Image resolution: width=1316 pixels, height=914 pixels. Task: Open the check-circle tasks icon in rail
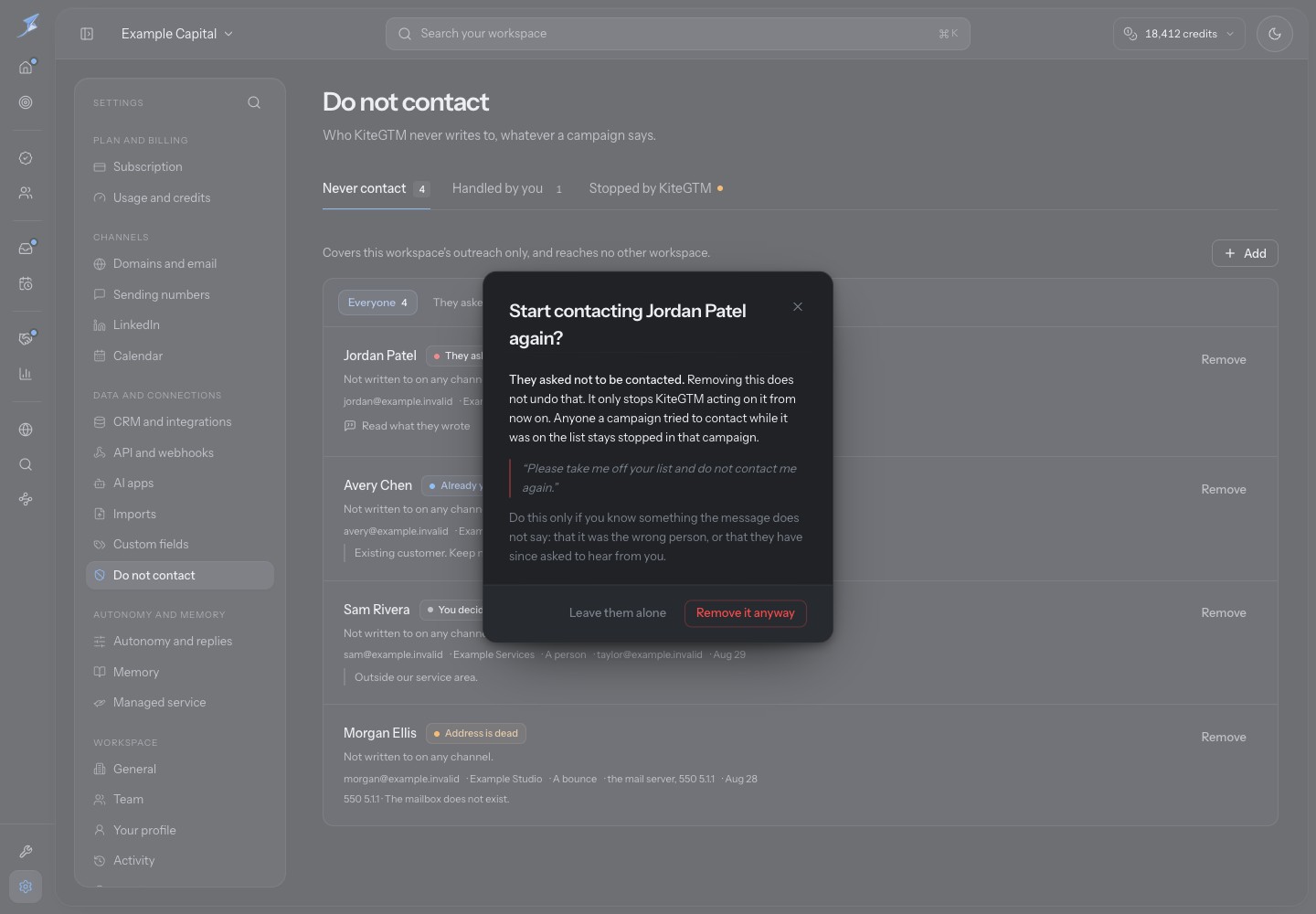point(26,158)
